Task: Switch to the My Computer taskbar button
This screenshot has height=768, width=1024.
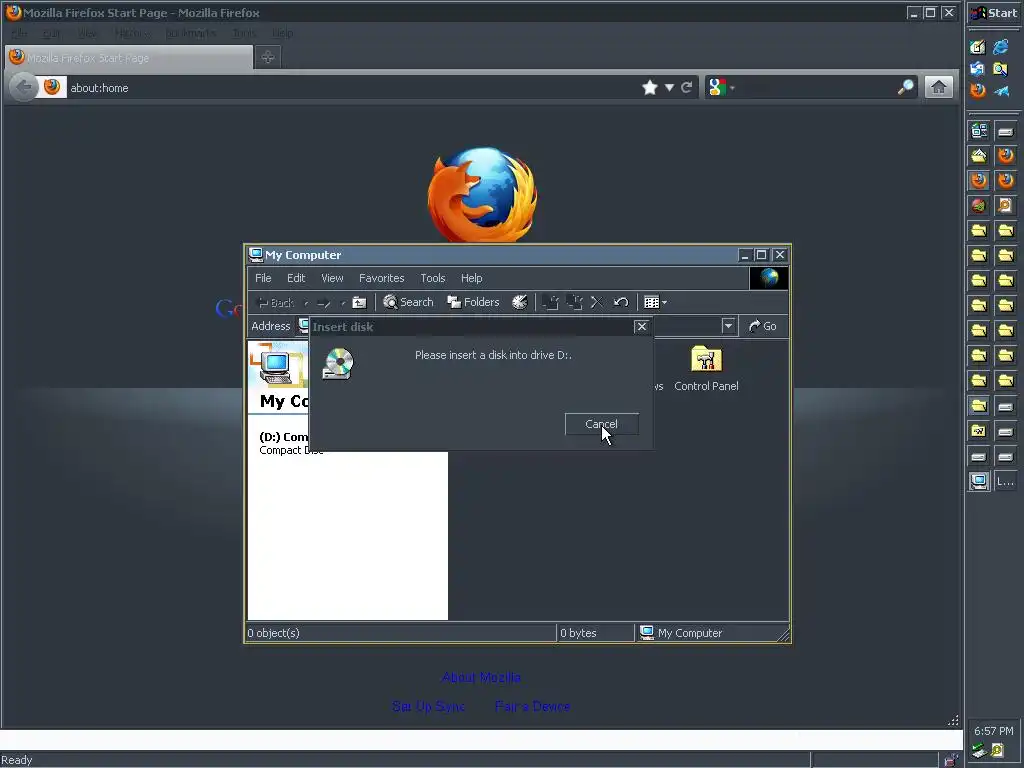Action: pyautogui.click(x=979, y=482)
